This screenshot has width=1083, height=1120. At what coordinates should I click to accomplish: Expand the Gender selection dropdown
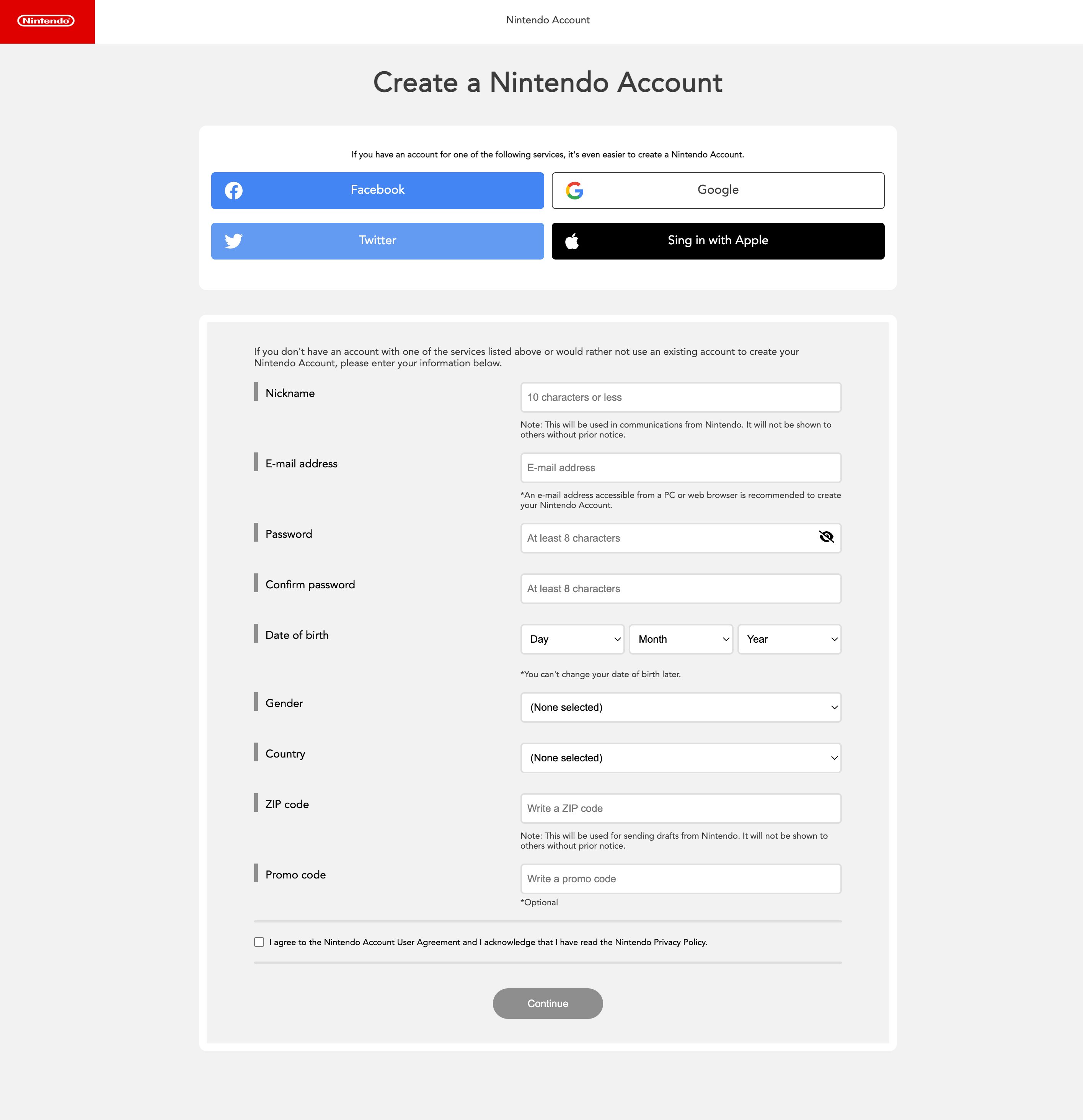pyautogui.click(x=681, y=707)
